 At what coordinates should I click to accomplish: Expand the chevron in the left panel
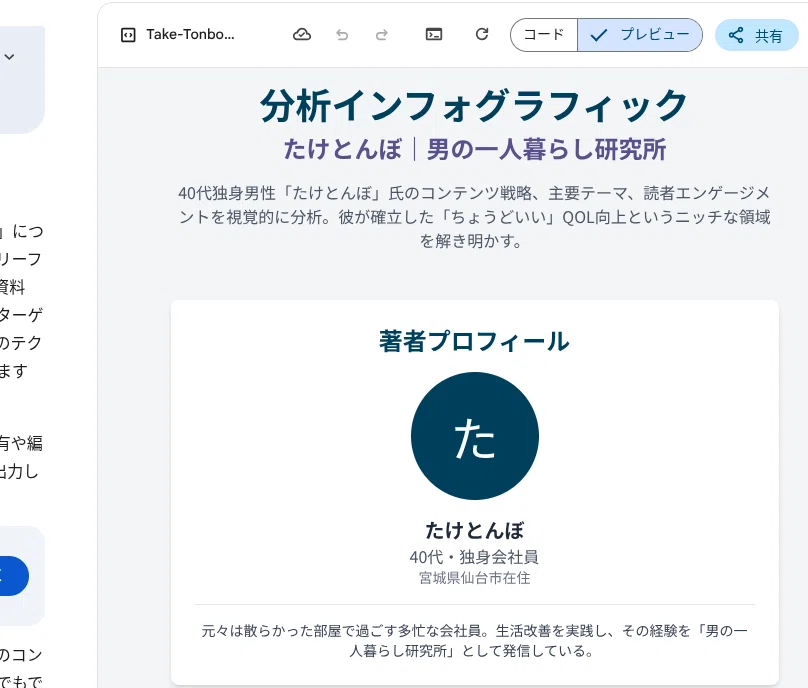tap(9, 57)
